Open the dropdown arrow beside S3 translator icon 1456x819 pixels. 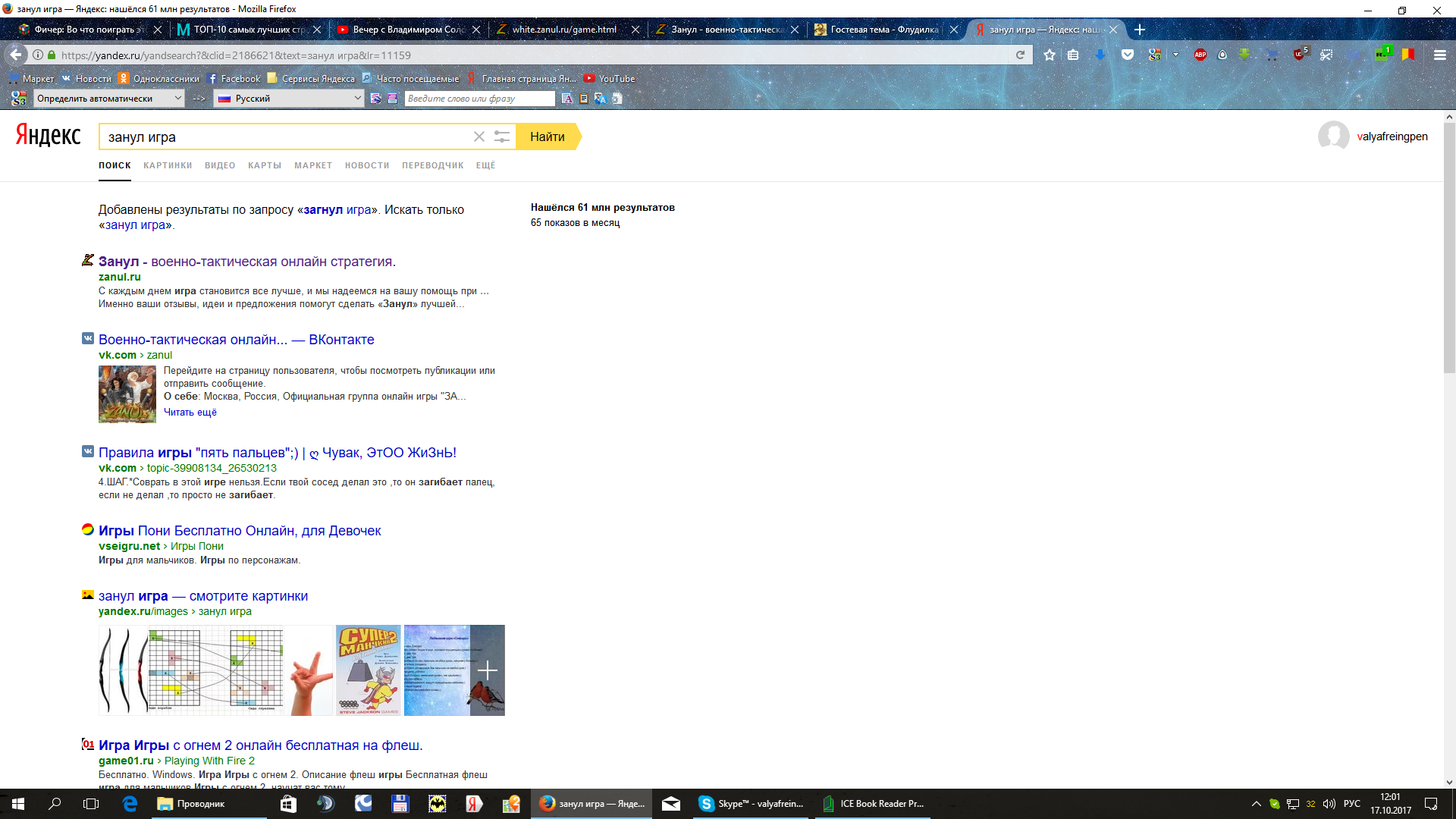(1175, 55)
